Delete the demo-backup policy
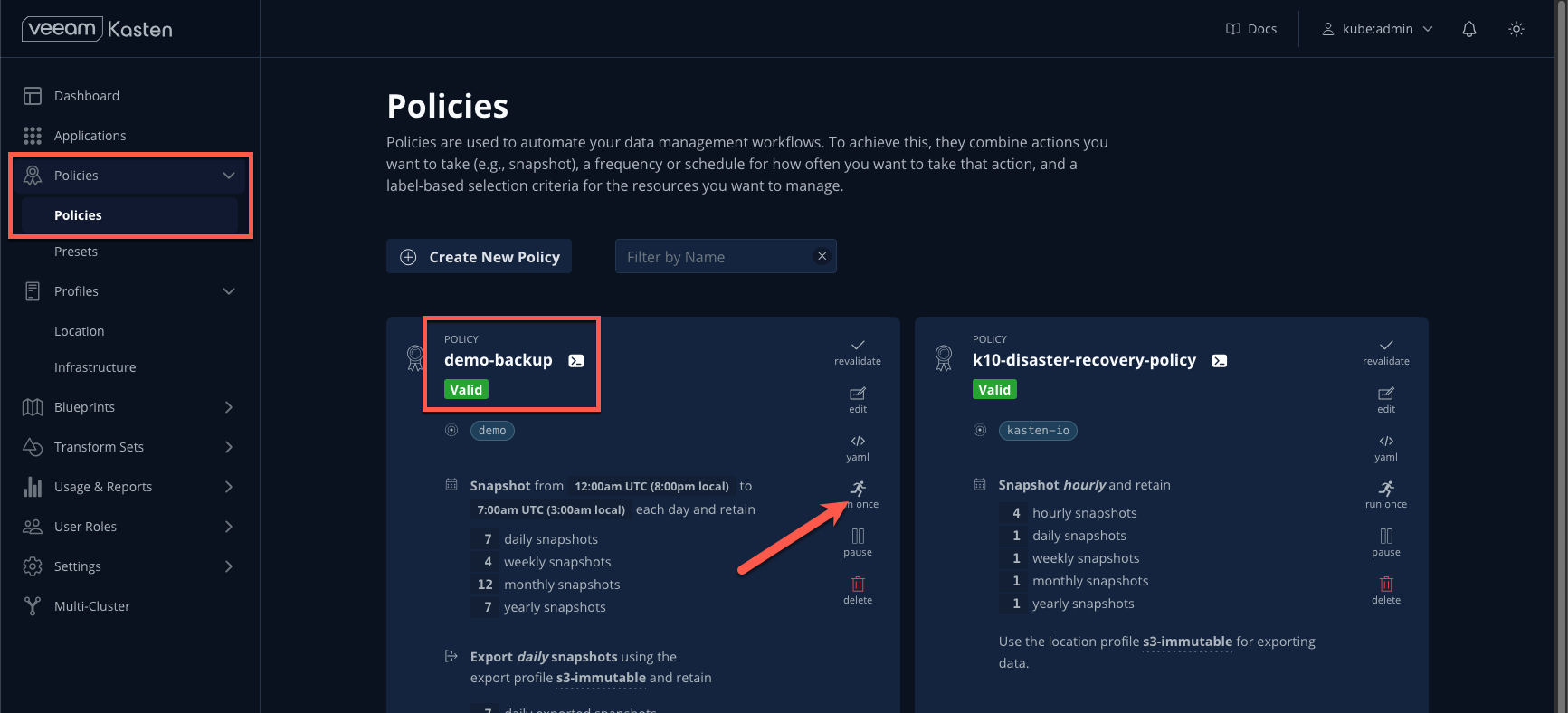The height and width of the screenshot is (713, 1568). coord(858,591)
